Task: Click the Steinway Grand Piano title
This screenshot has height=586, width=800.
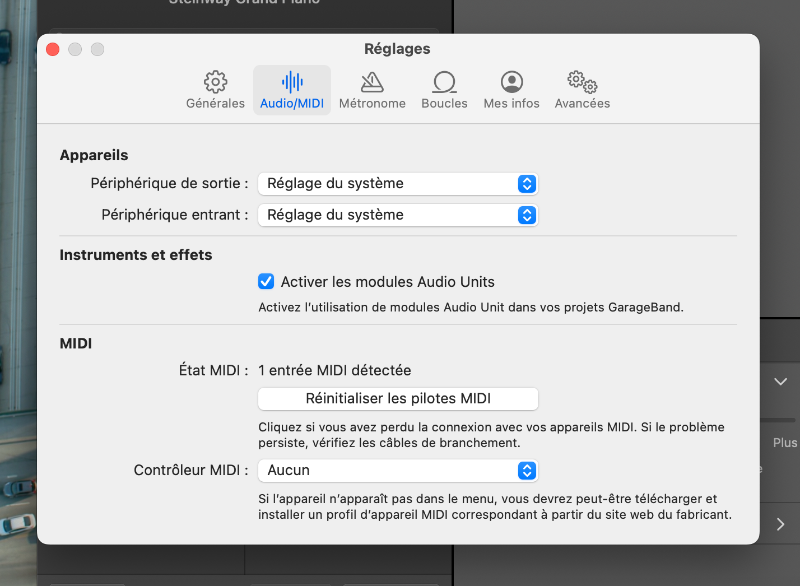Action: click(x=244, y=3)
